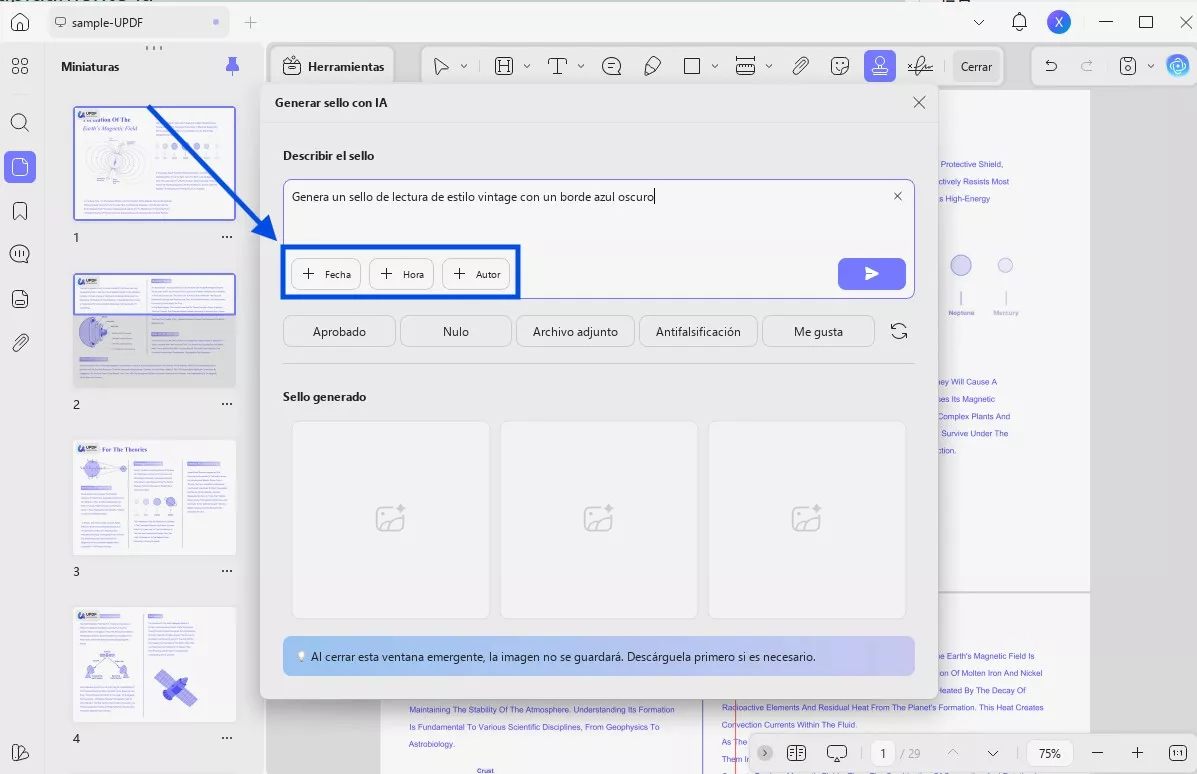The width and height of the screenshot is (1197, 774).
Task: Refresh the stamp suggestions
Action: [899, 331]
